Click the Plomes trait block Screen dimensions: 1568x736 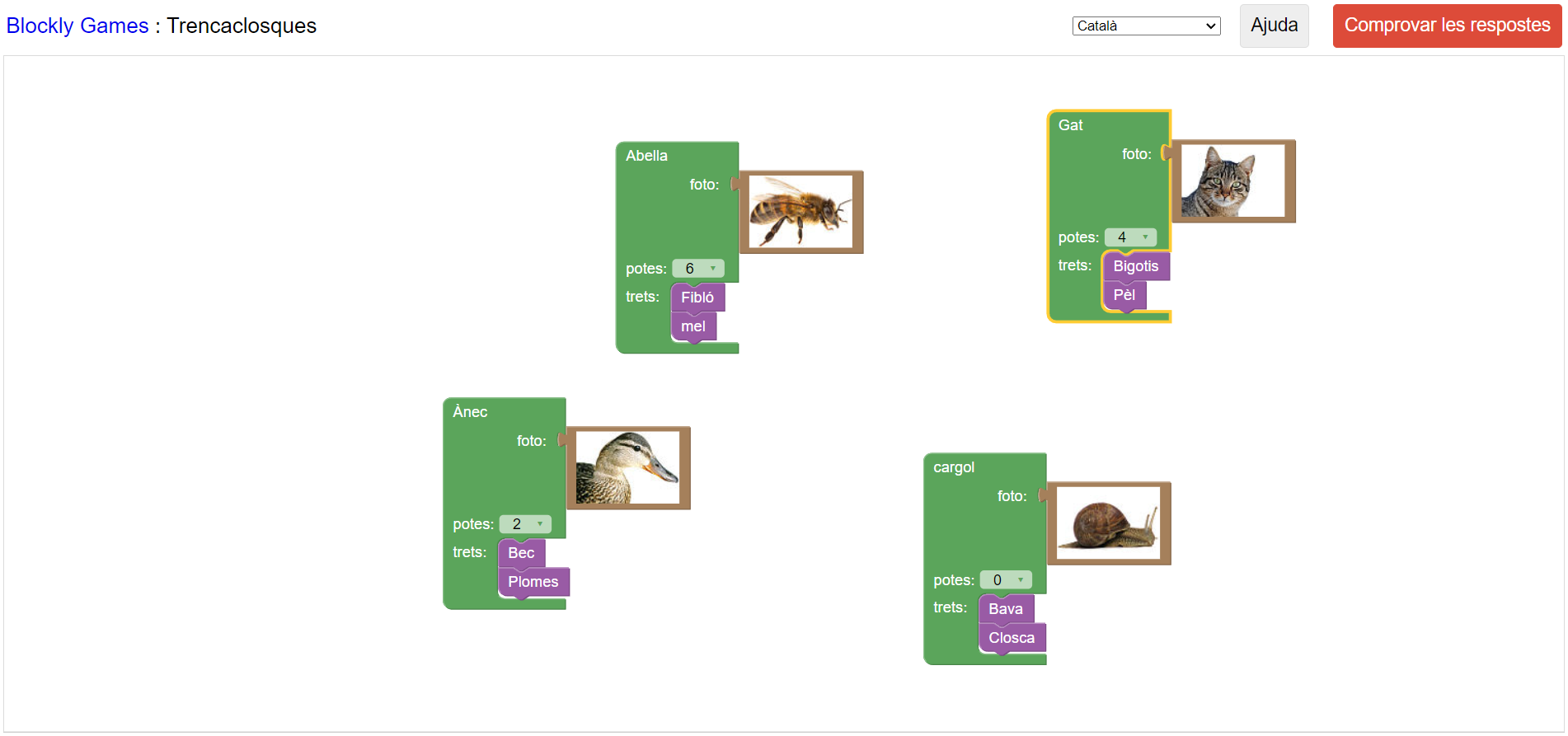point(533,582)
